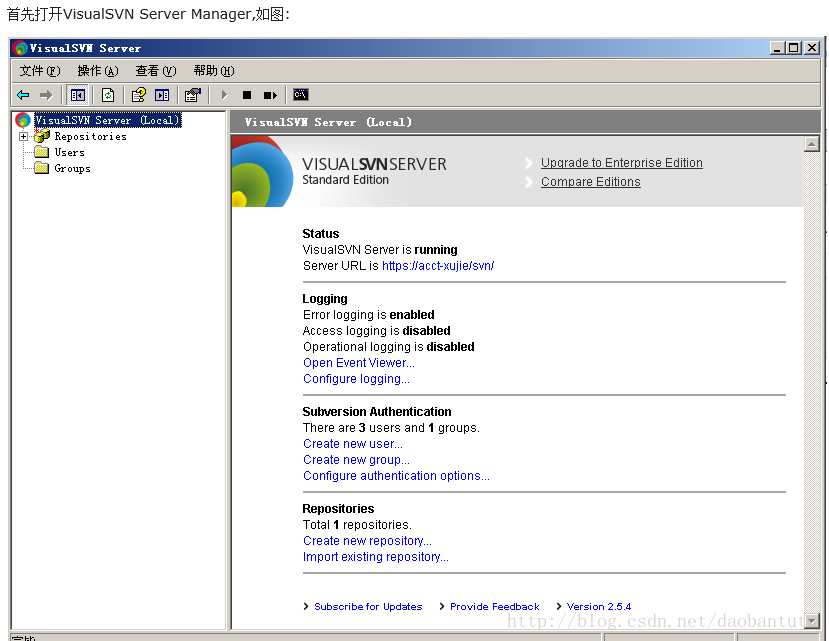The height and width of the screenshot is (641, 829).
Task: Open help via the question mark toolbar icon
Action: tap(139, 95)
